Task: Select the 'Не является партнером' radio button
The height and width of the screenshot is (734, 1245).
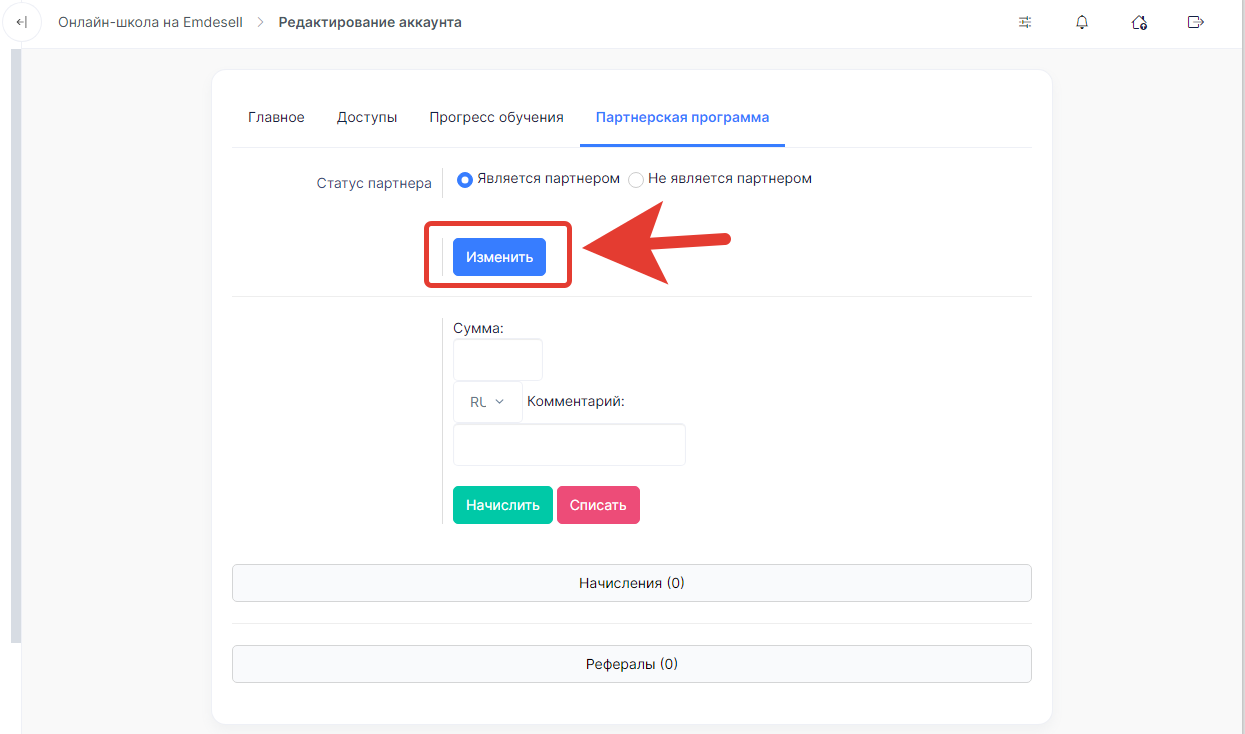Action: click(636, 180)
